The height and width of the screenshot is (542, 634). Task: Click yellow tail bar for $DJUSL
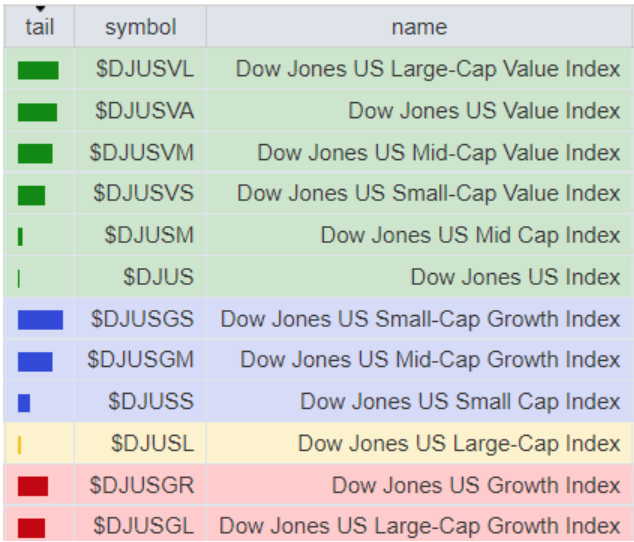(20, 444)
